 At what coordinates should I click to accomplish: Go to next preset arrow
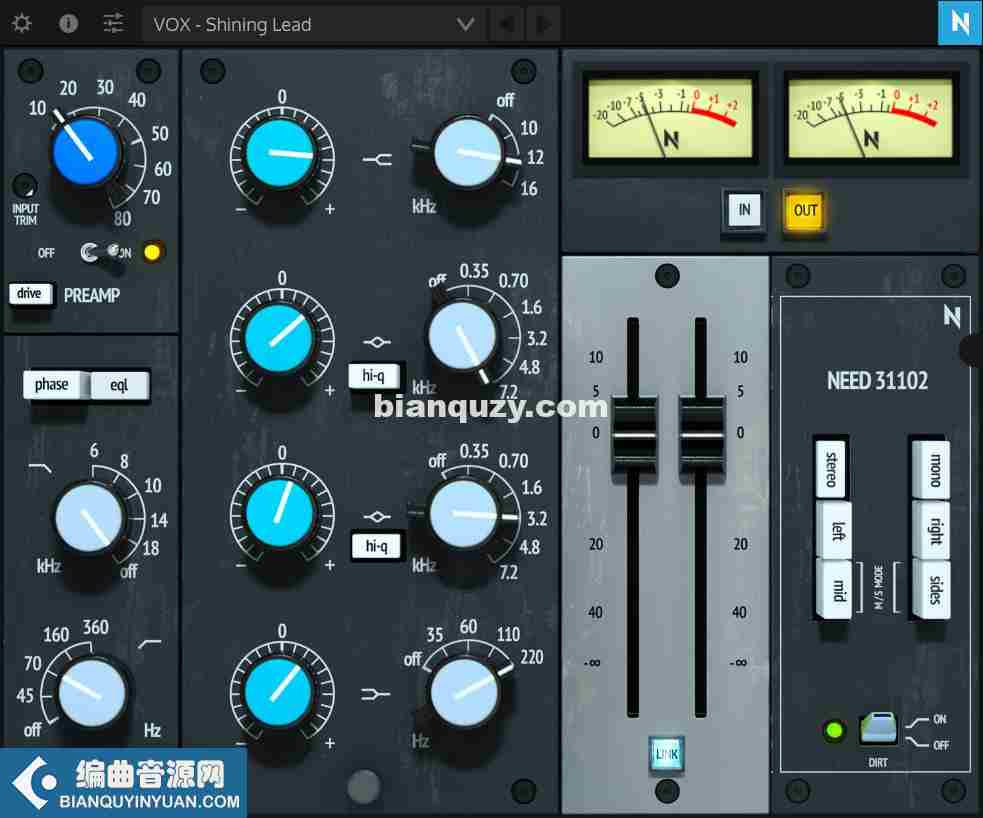(x=543, y=24)
